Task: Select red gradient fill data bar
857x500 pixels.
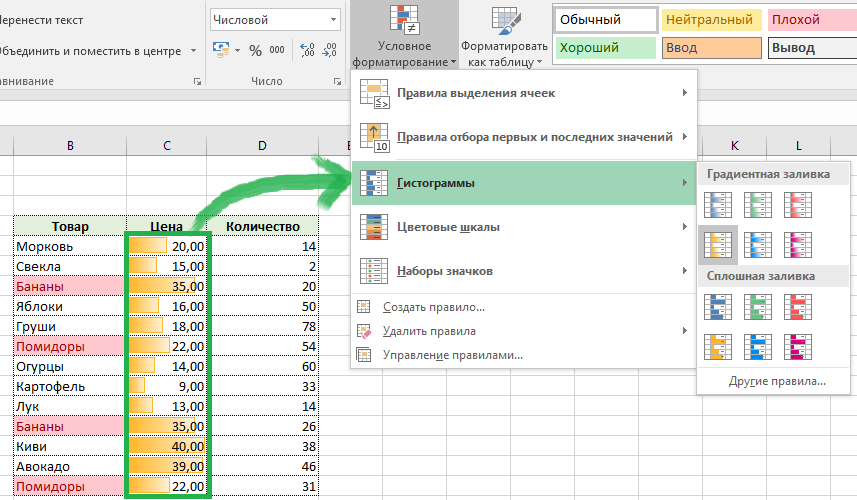Action: click(797, 205)
